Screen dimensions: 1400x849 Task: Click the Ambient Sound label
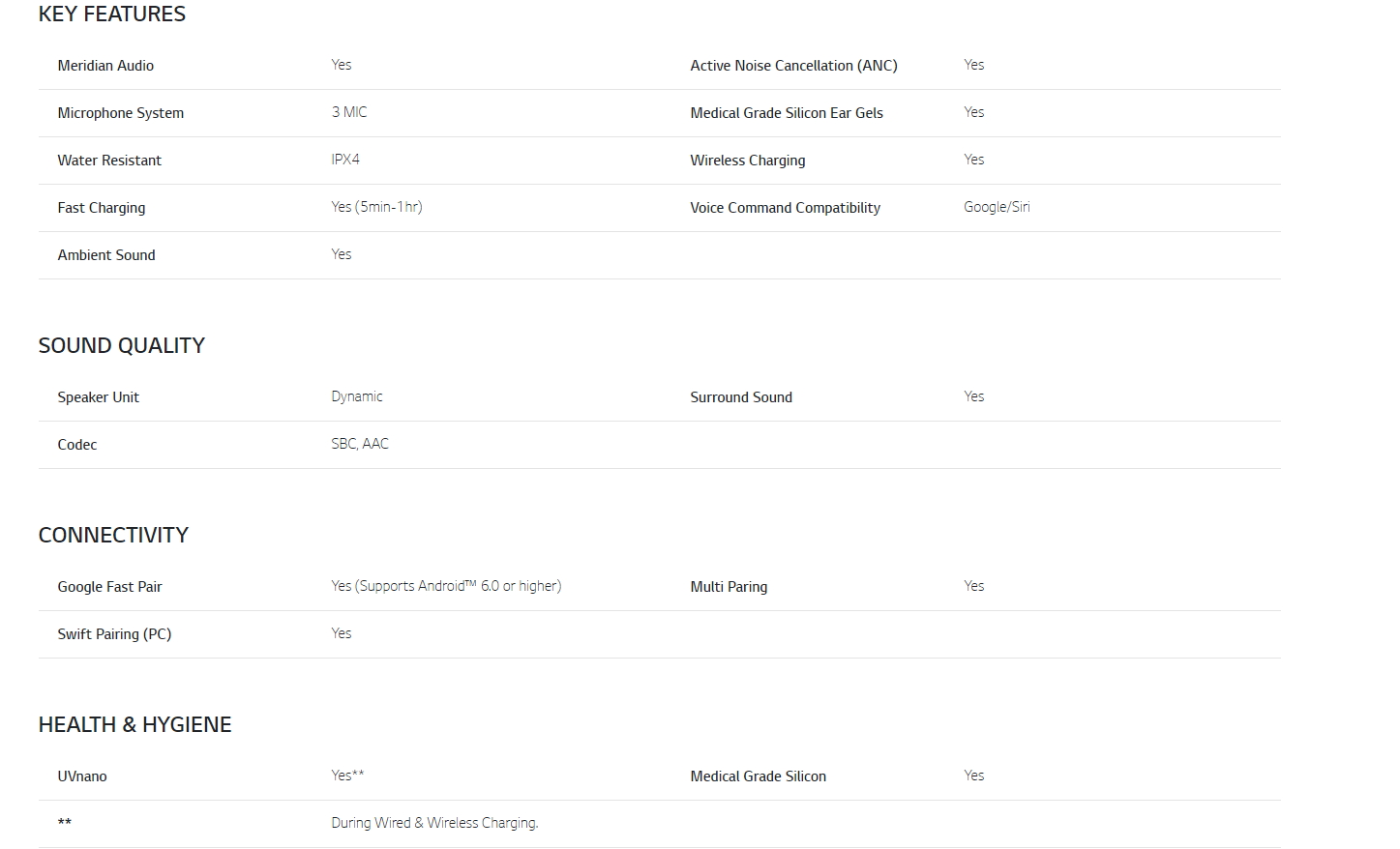106,255
